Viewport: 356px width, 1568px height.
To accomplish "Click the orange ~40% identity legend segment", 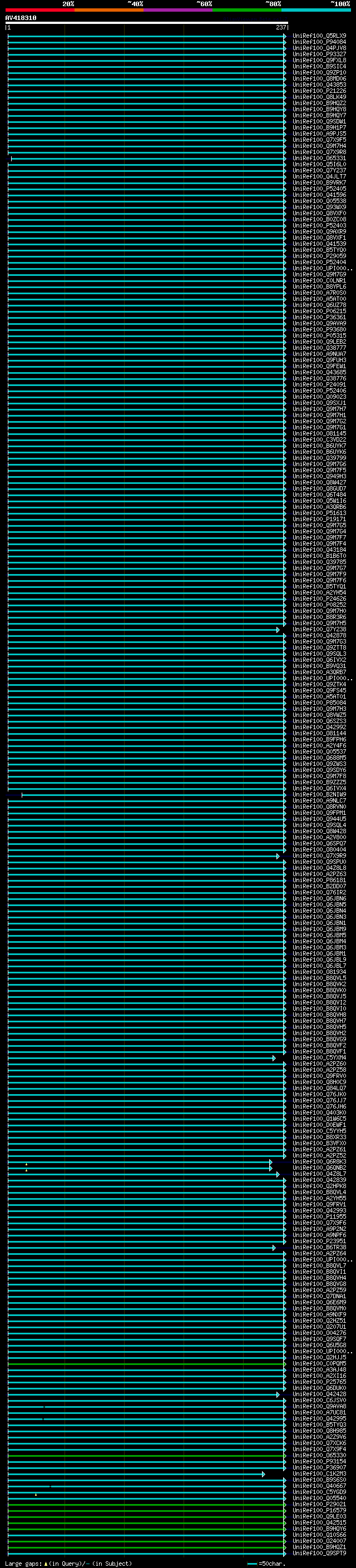I will [x=109, y=10].
